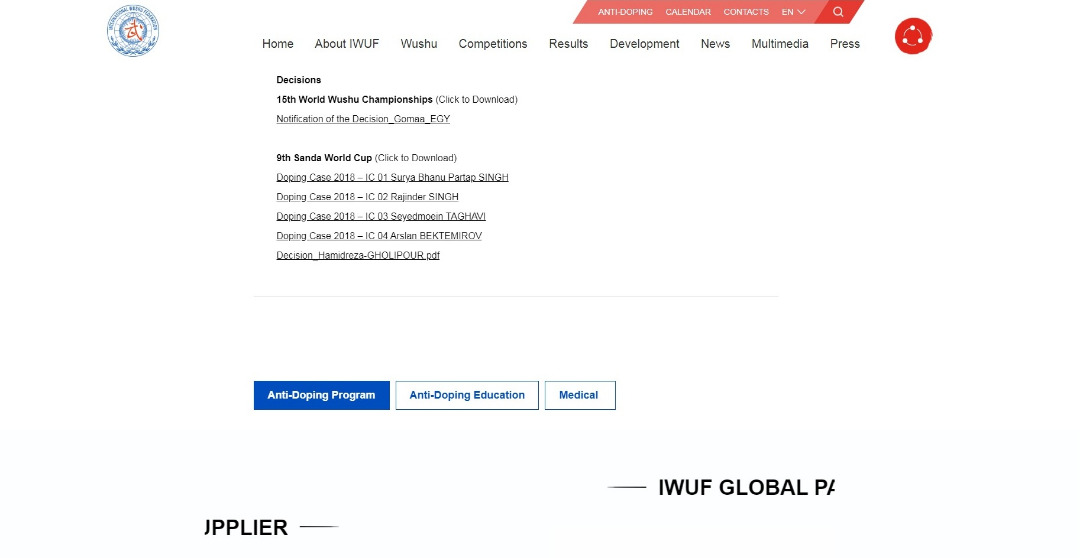Open Competitions menu item

coord(492,43)
